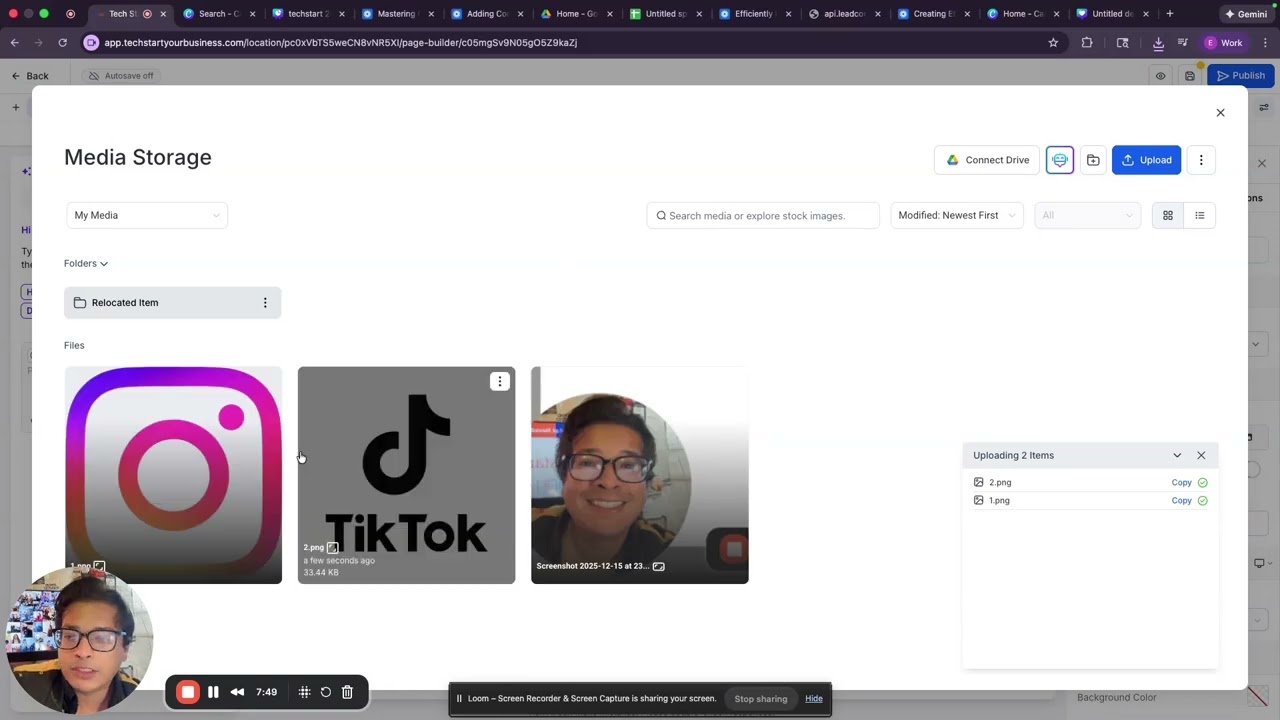Switch to the techstart 2 browser tab
Image resolution: width=1280 pixels, height=720 pixels.
click(306, 14)
